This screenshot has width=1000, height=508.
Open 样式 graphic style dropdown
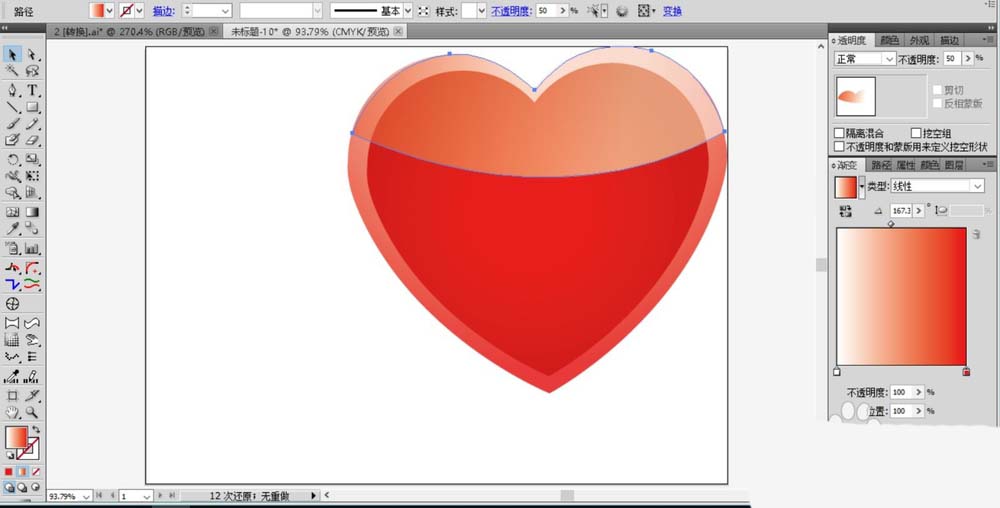tap(482, 11)
